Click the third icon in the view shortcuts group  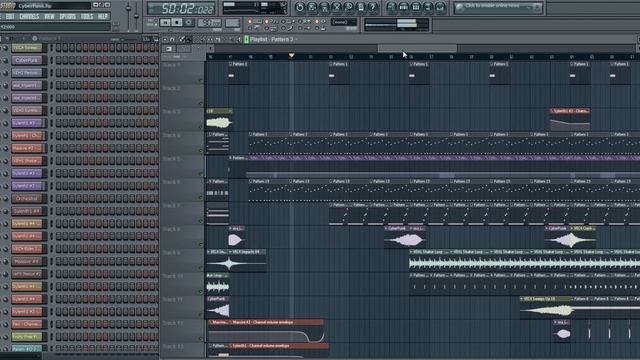[x=416, y=7]
